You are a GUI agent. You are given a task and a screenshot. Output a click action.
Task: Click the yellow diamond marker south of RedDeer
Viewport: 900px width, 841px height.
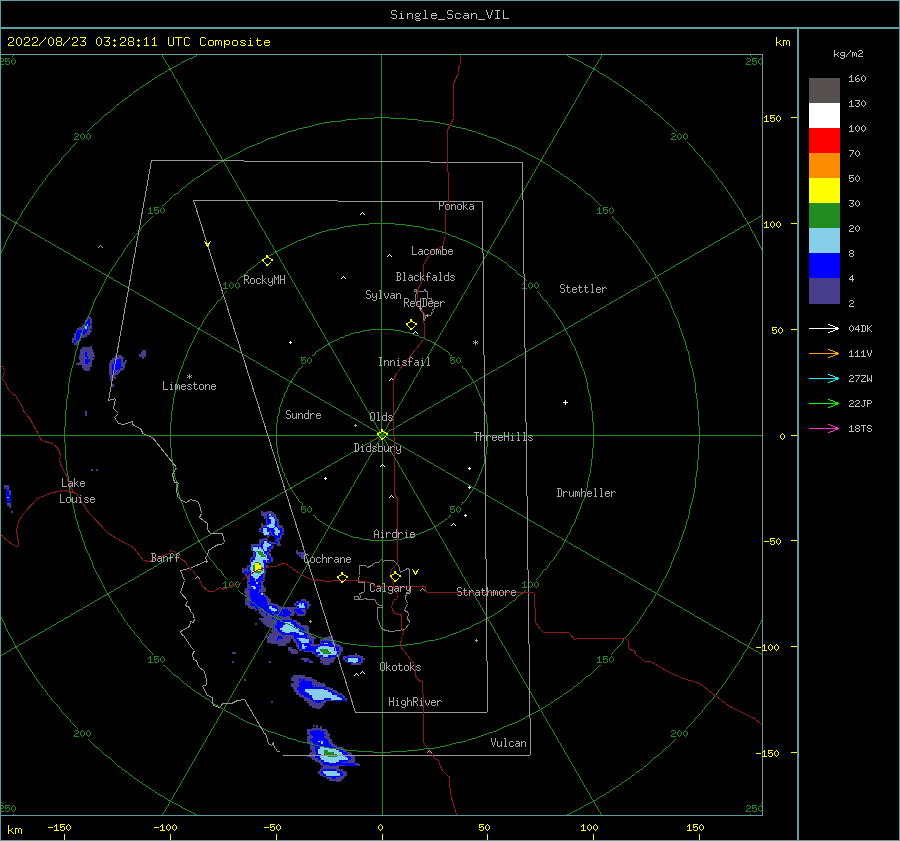(x=411, y=325)
